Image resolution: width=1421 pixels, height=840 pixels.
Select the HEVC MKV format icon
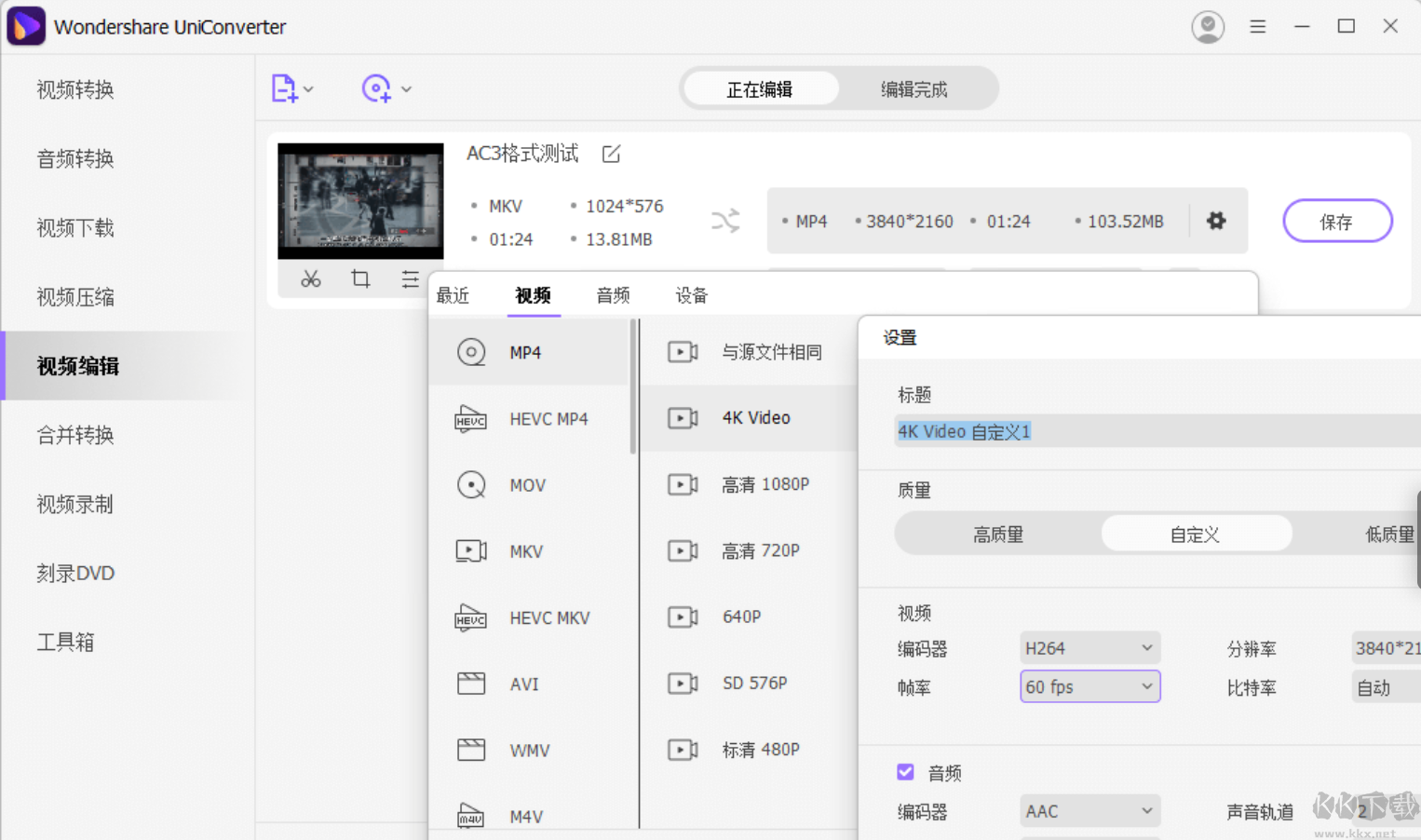point(471,617)
